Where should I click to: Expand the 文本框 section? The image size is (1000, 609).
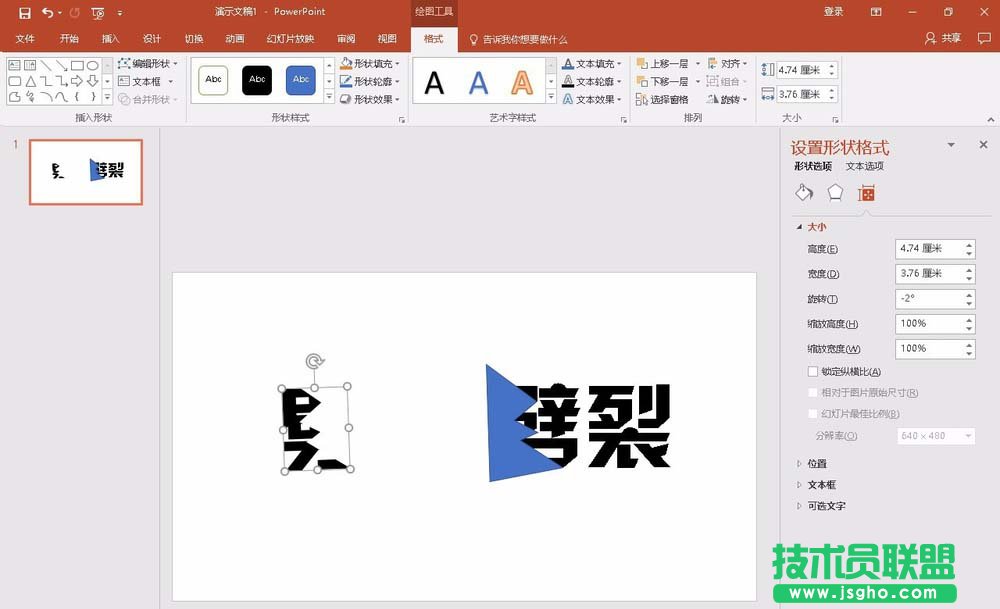[x=820, y=484]
